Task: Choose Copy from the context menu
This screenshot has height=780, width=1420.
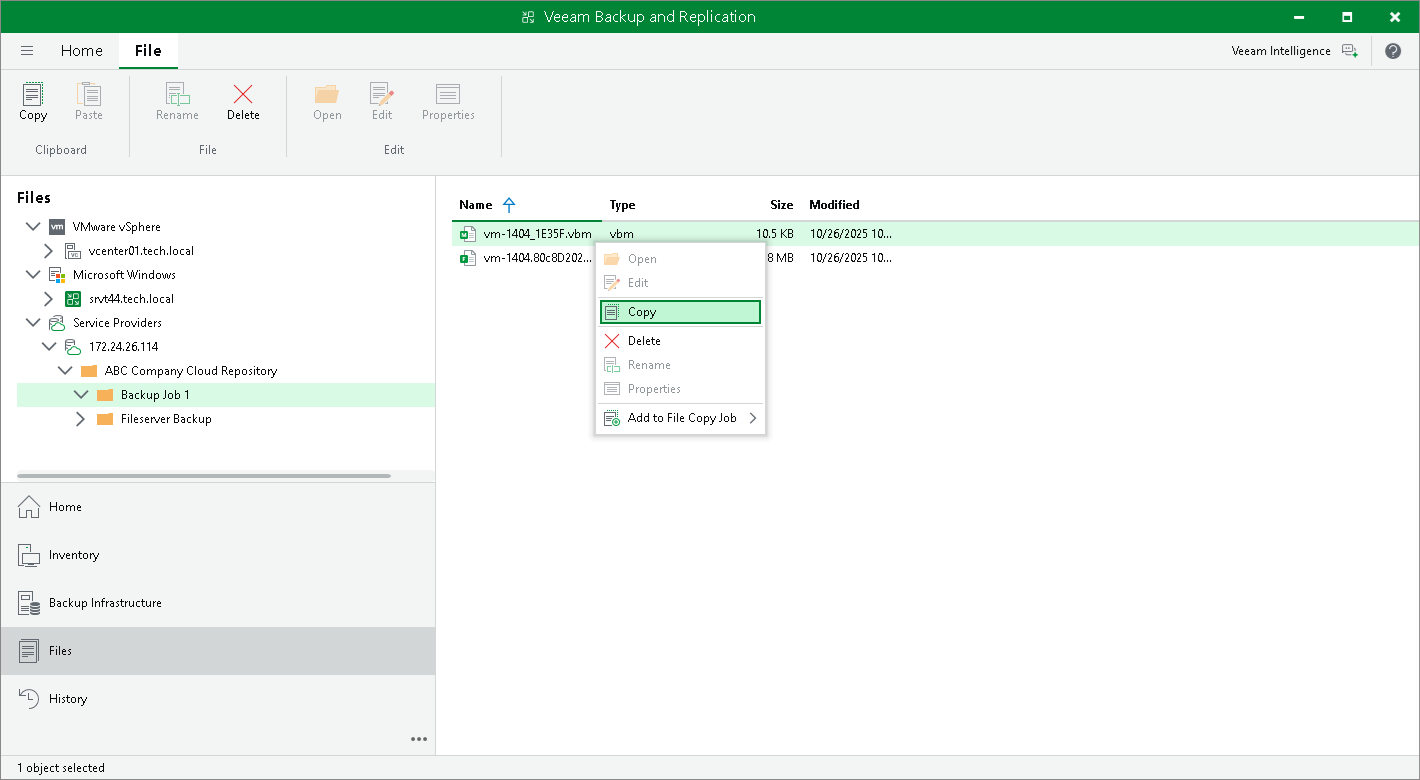Action: coord(680,312)
